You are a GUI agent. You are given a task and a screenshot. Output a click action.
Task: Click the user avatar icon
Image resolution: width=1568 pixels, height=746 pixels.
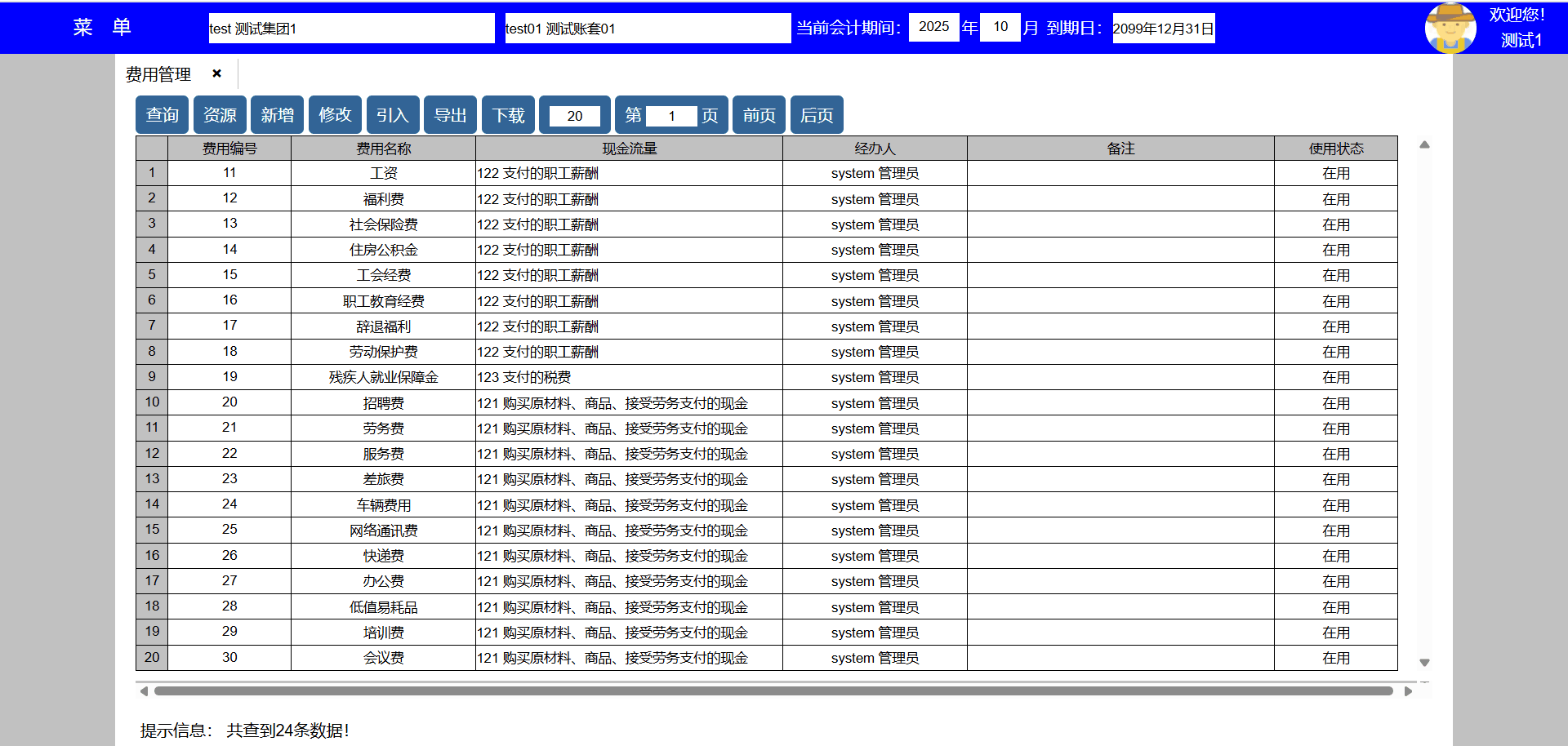point(1450,28)
